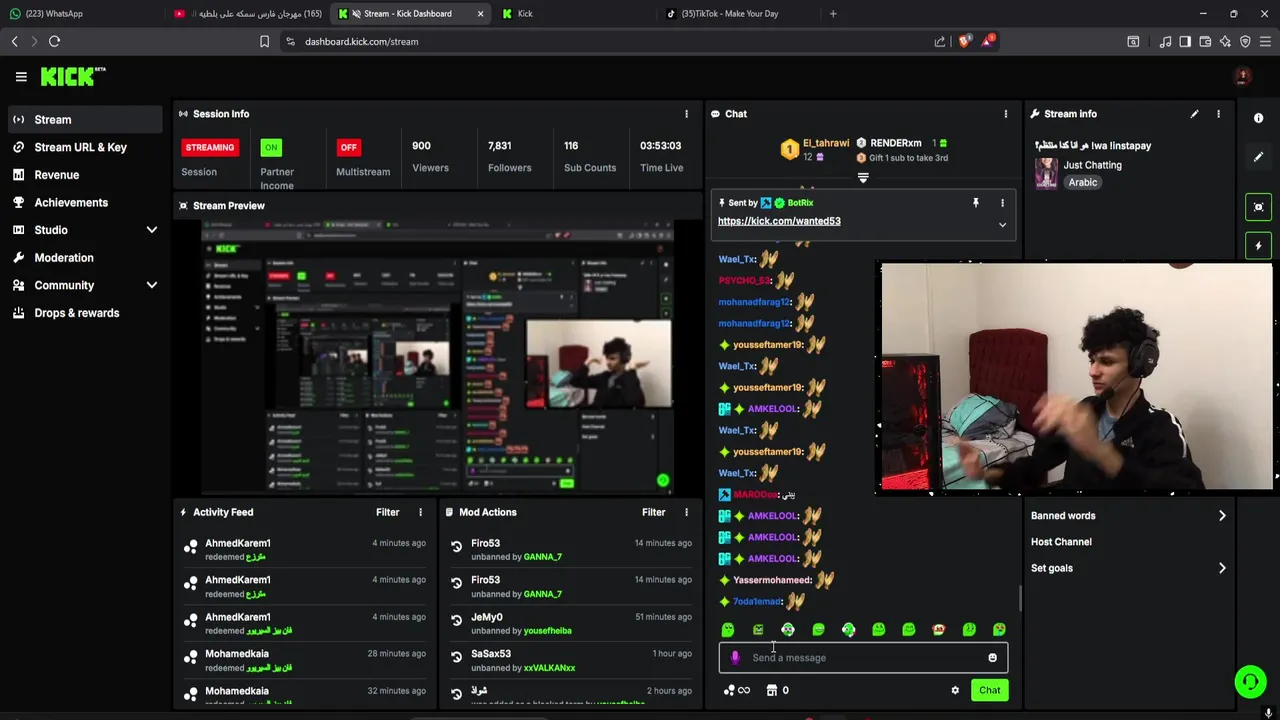This screenshot has height=720, width=1280.
Task: Click the lightning bolt button in the right sidebar
Action: click(1258, 245)
